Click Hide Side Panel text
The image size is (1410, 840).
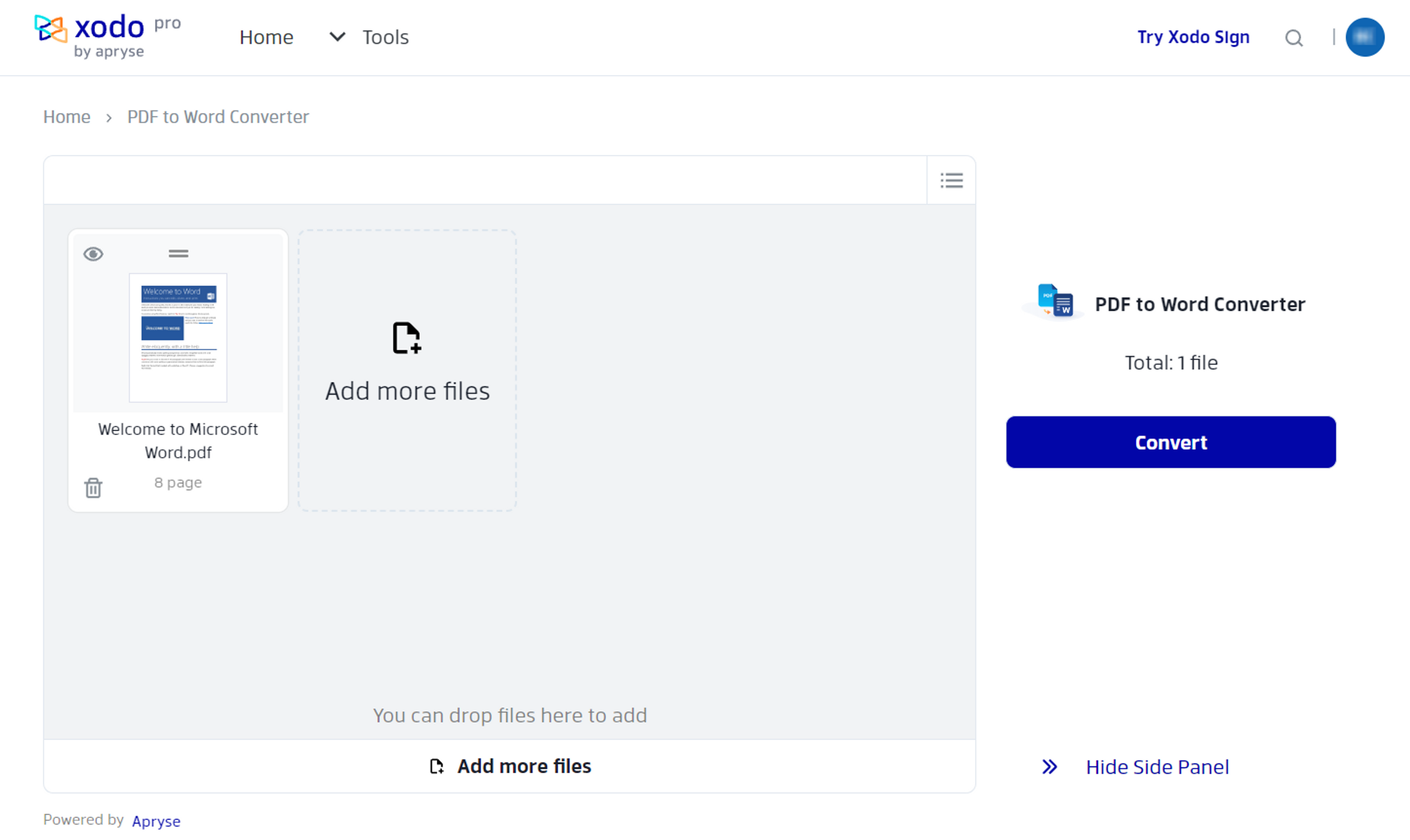(x=1157, y=767)
